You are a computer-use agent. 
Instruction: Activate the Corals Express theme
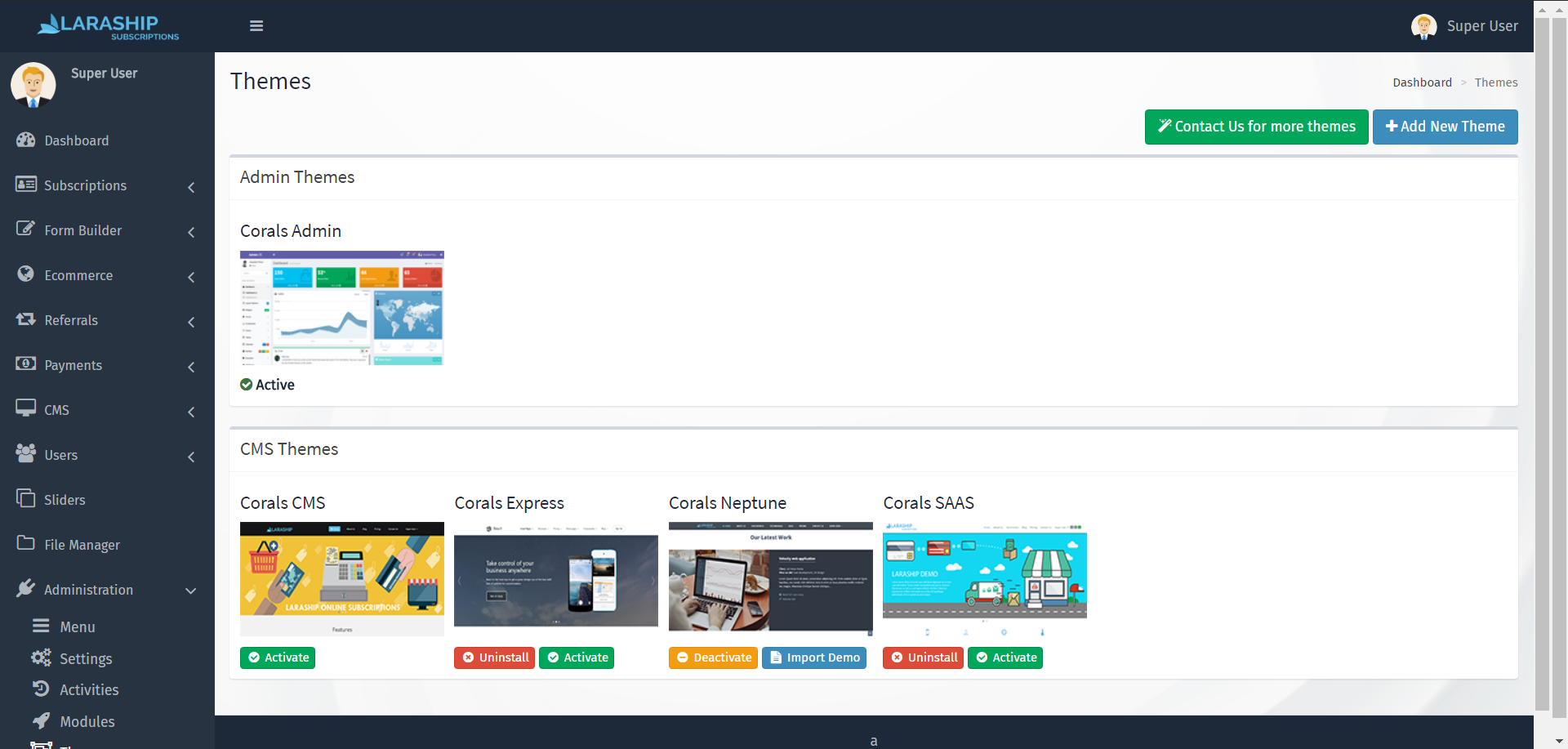click(577, 658)
